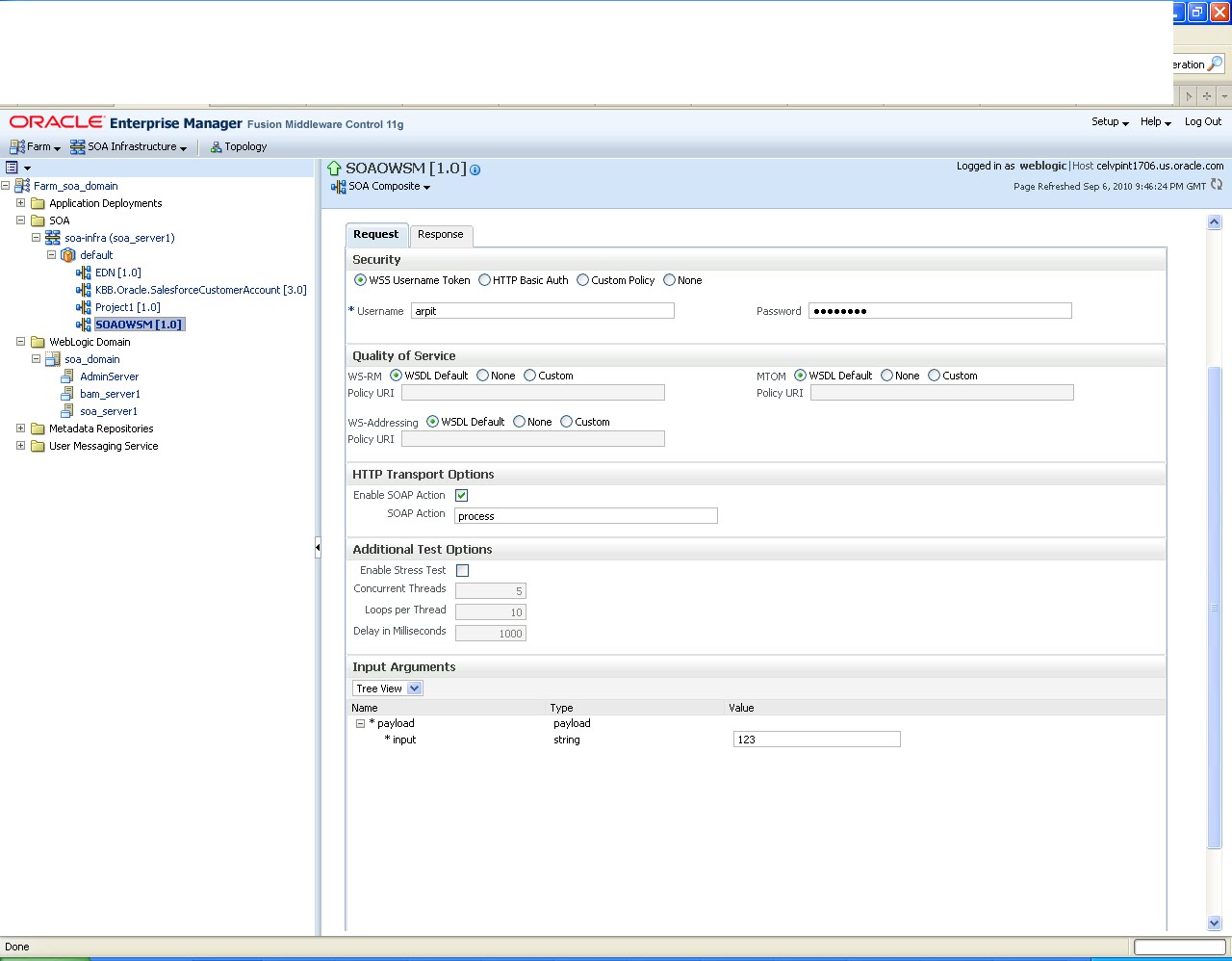Select WS-RM Custom radio button
This screenshot has width=1232, height=961.
tap(529, 376)
